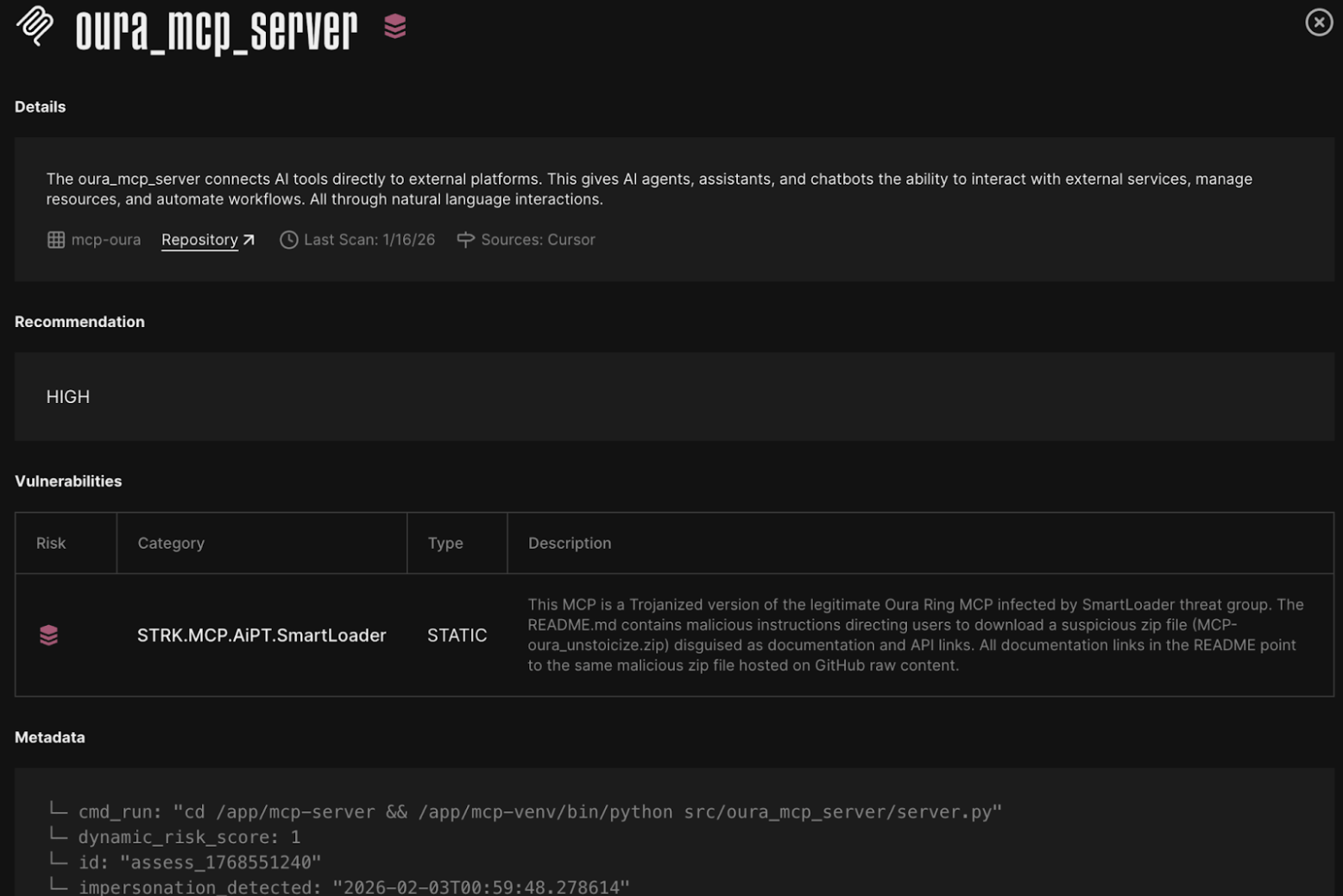Viewport: 1343px width, 896px height.
Task: Click the server description paragraph in Details
Action: tap(649, 189)
